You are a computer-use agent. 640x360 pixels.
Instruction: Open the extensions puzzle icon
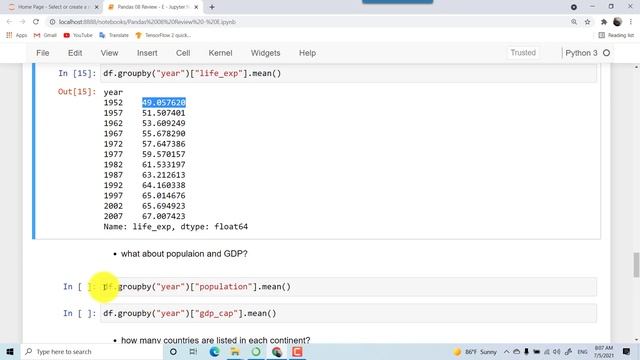click(x=604, y=22)
